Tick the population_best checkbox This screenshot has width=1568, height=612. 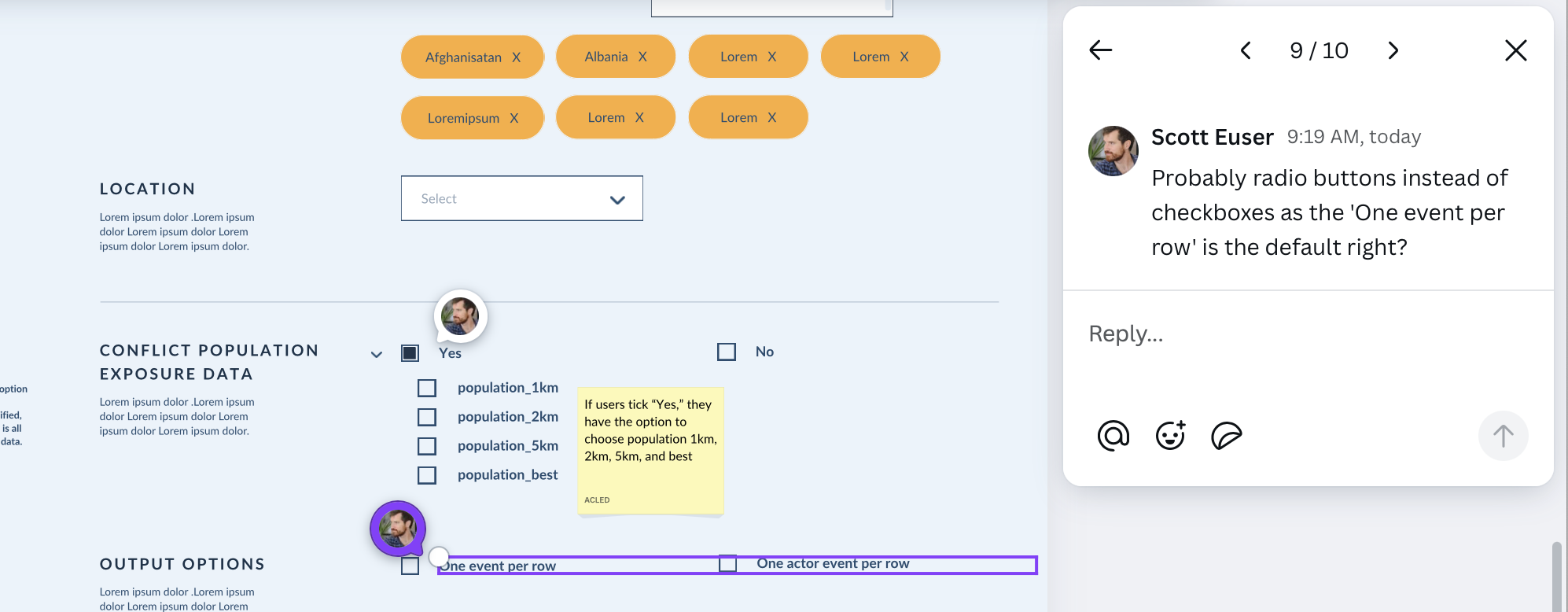[427, 475]
